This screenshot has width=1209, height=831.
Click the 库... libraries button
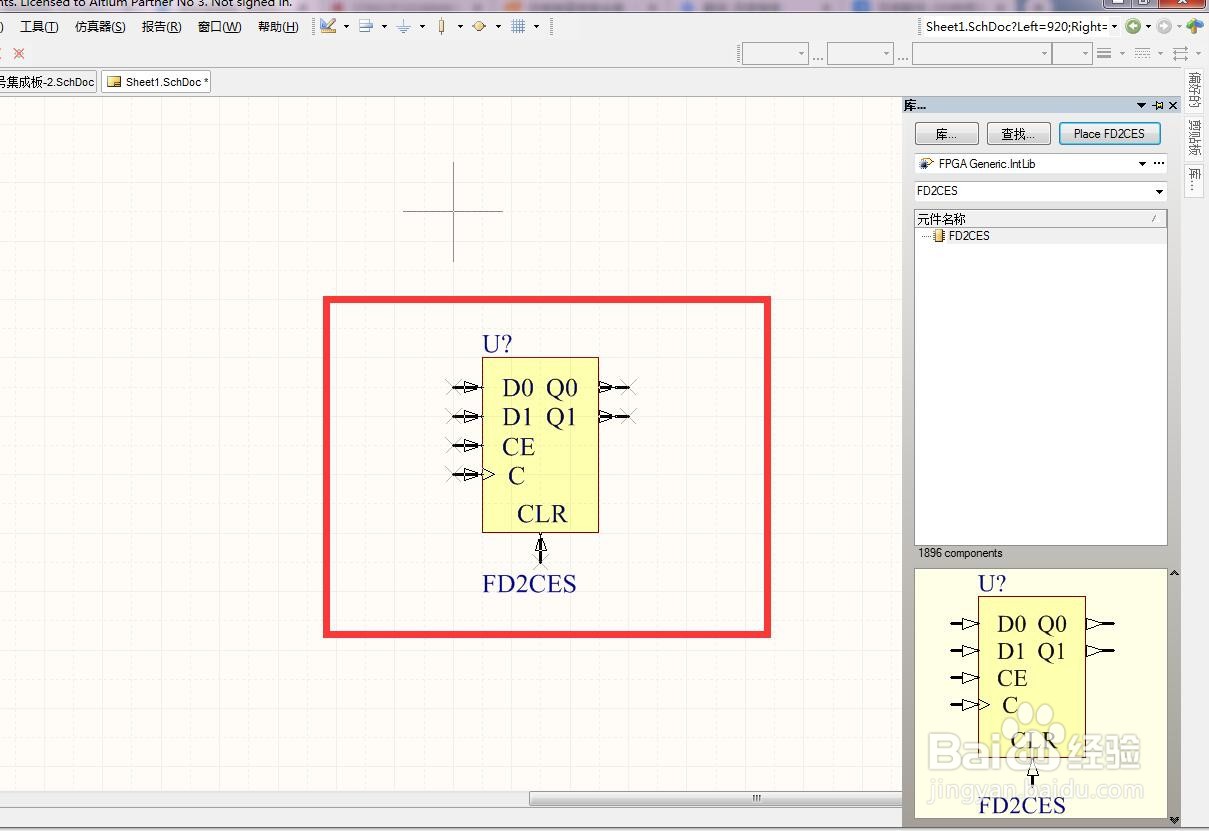[947, 134]
